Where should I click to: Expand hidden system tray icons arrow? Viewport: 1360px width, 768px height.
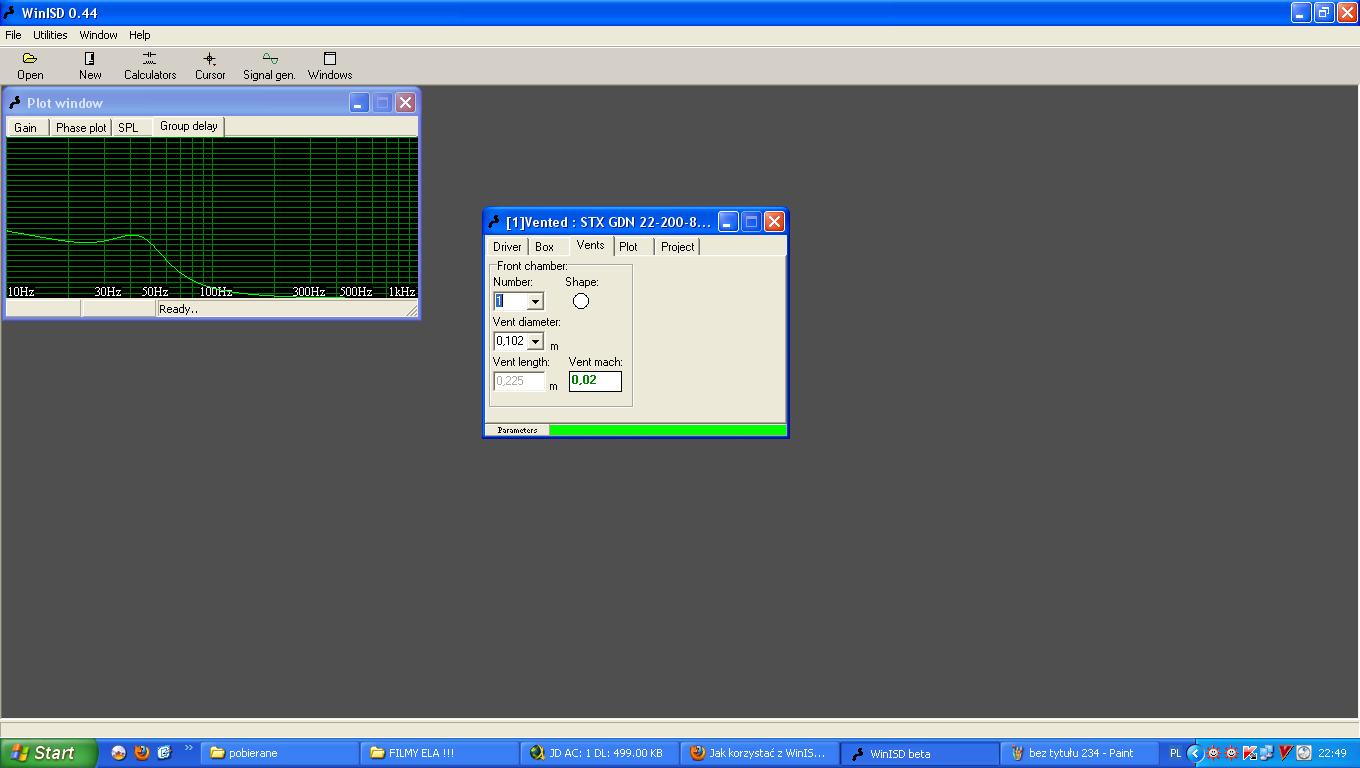[x=1194, y=753]
